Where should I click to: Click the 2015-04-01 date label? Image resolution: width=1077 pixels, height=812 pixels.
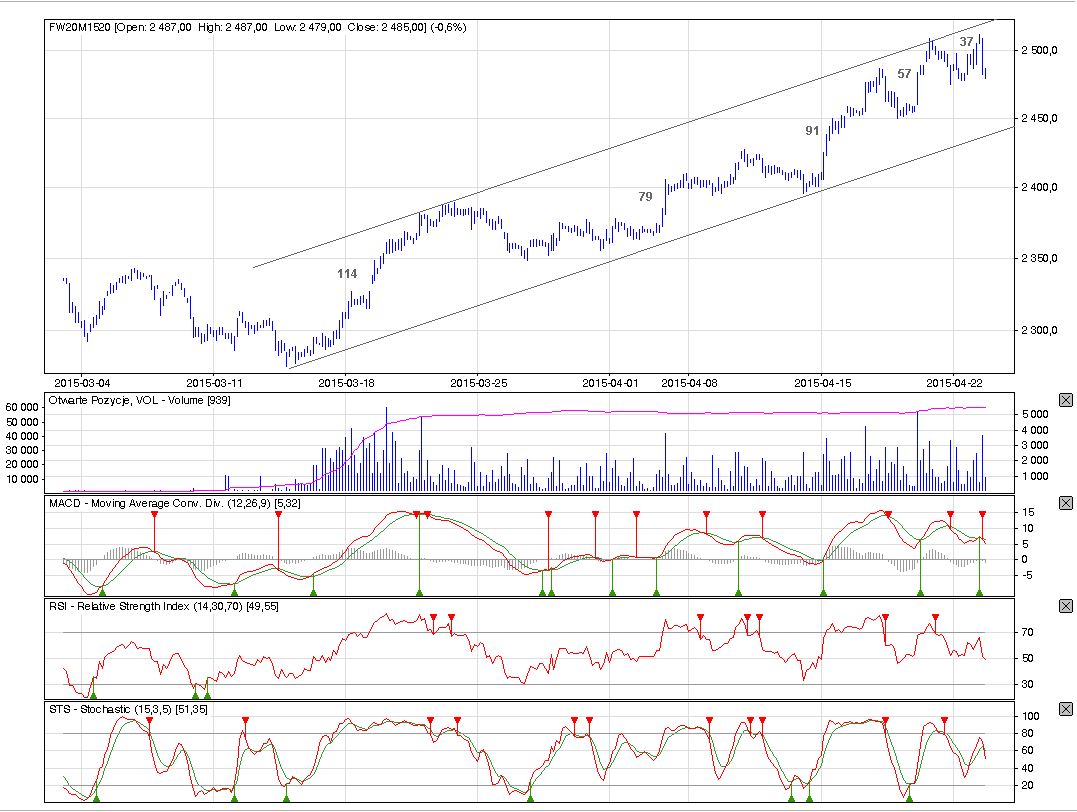pyautogui.click(x=610, y=383)
